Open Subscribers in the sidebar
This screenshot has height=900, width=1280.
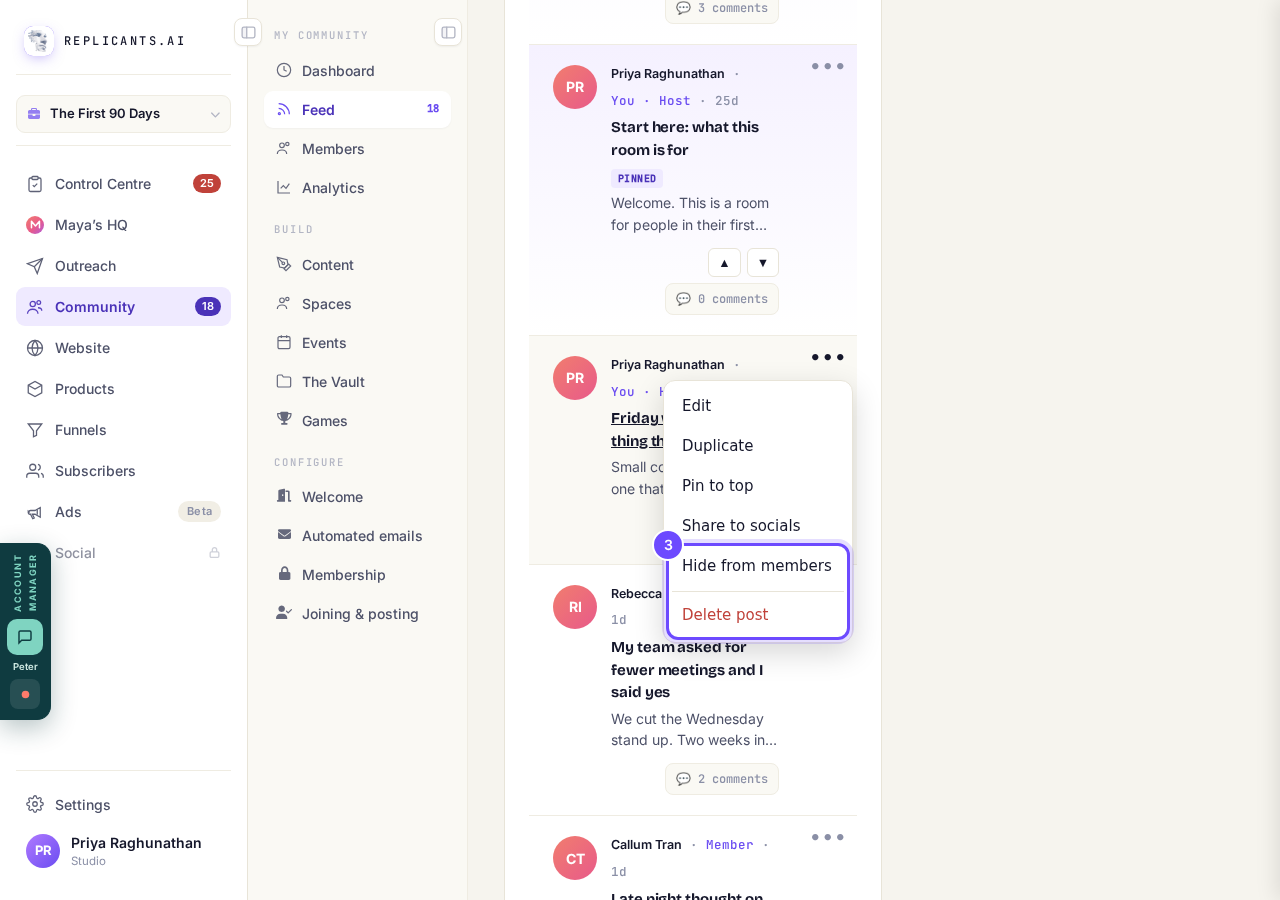point(123,471)
